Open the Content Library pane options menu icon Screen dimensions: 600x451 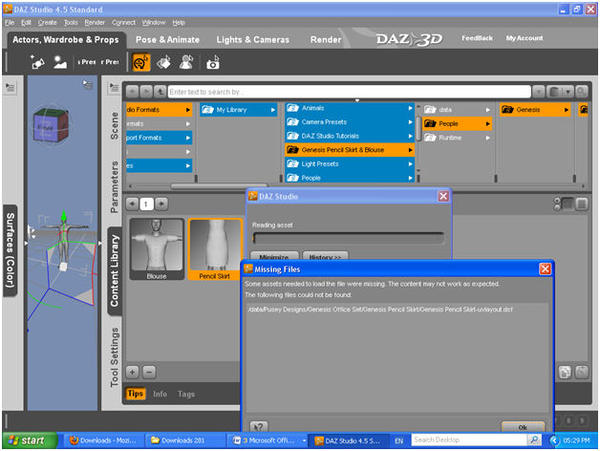tap(114, 88)
